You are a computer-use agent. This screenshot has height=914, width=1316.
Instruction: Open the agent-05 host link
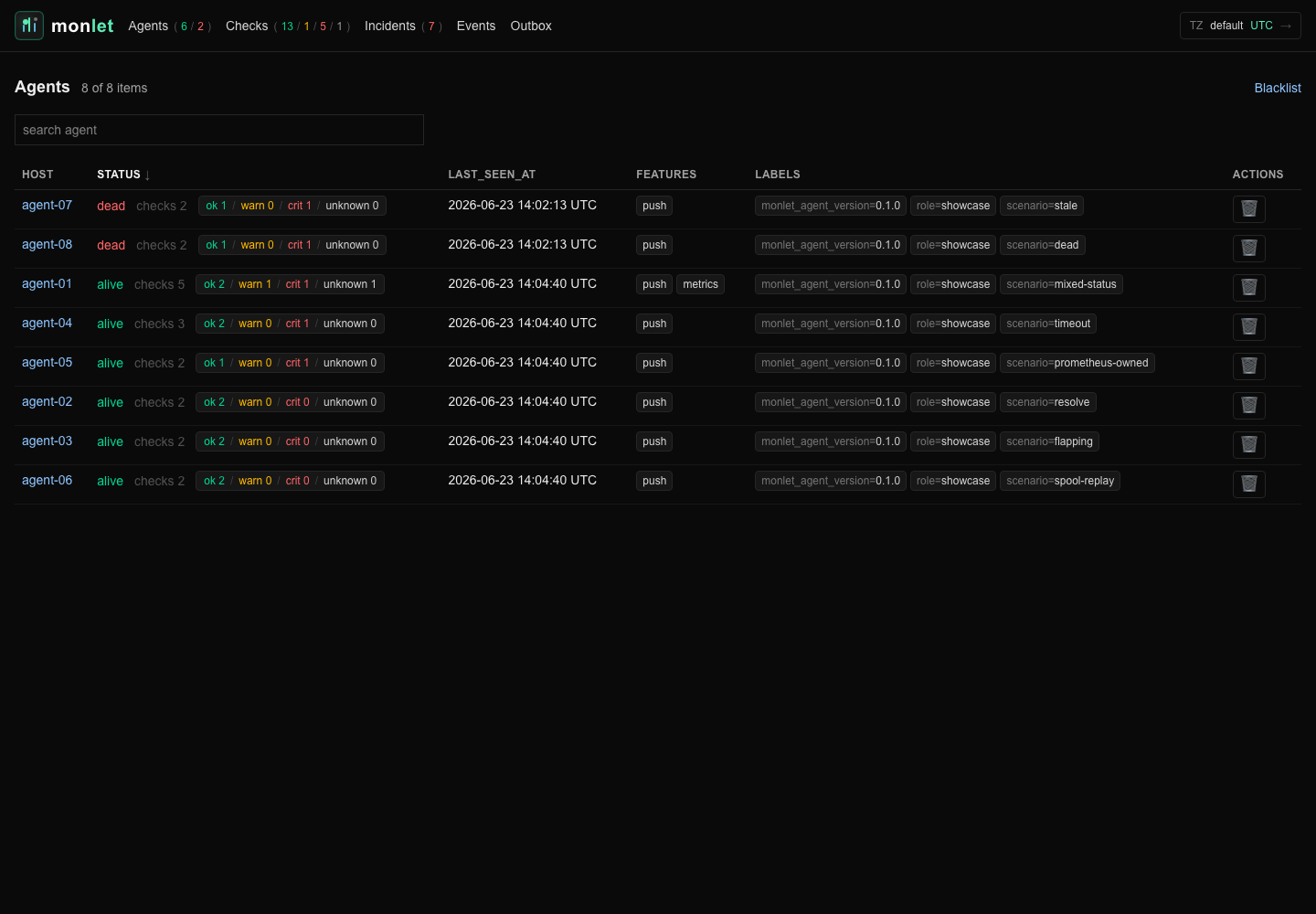pyautogui.click(x=47, y=362)
